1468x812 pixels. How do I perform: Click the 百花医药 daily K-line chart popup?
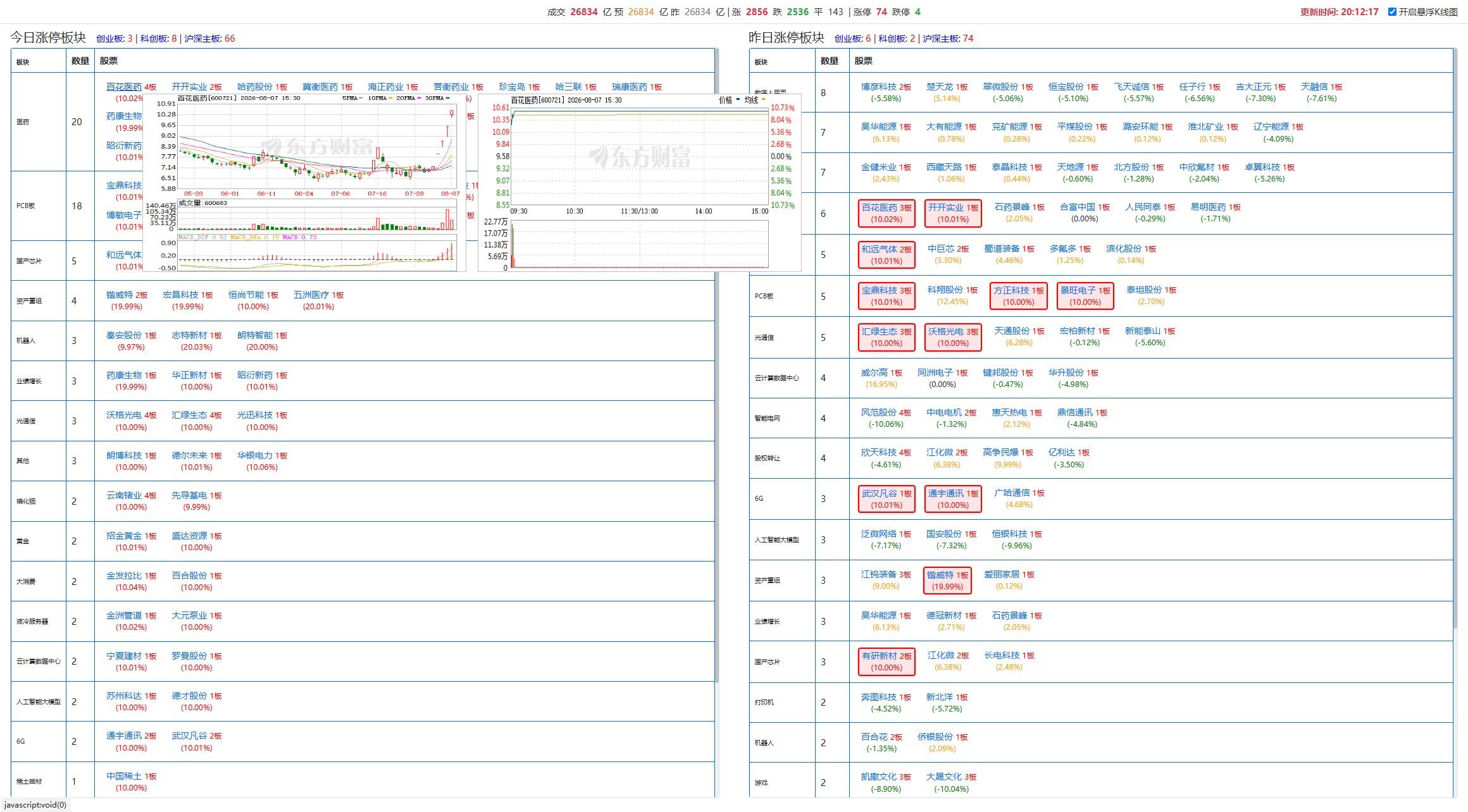(x=304, y=183)
